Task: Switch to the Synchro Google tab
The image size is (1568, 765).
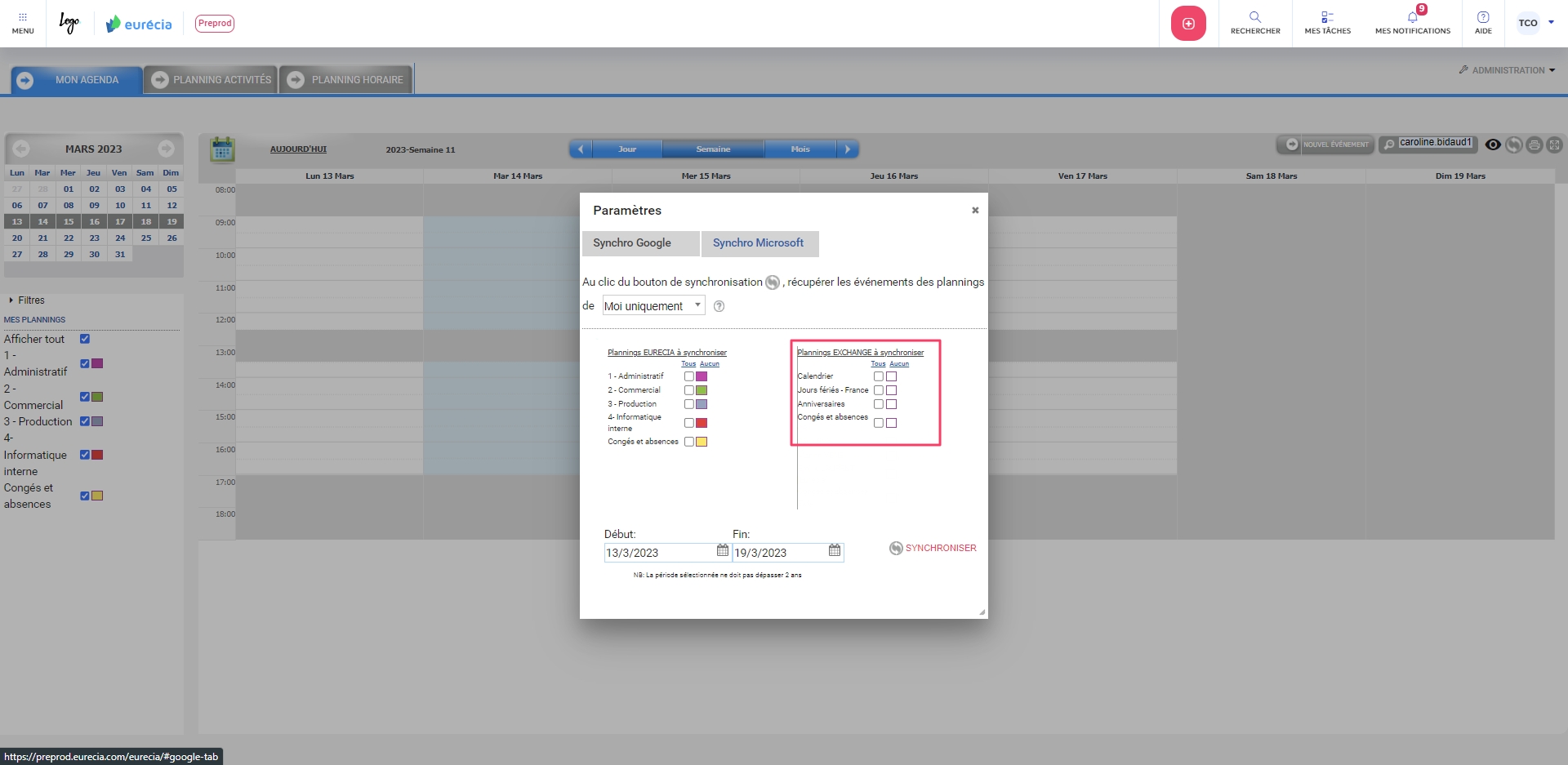Action: 640,243
